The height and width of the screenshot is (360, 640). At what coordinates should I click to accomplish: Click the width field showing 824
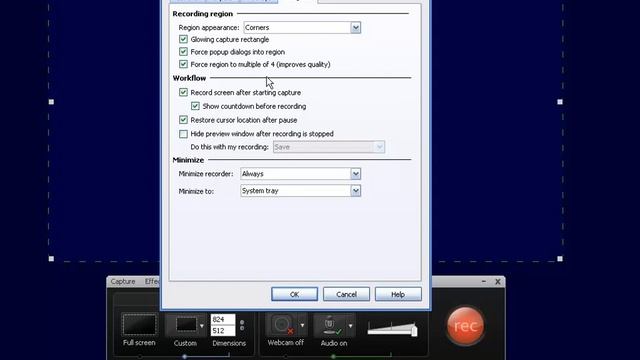pos(223,319)
